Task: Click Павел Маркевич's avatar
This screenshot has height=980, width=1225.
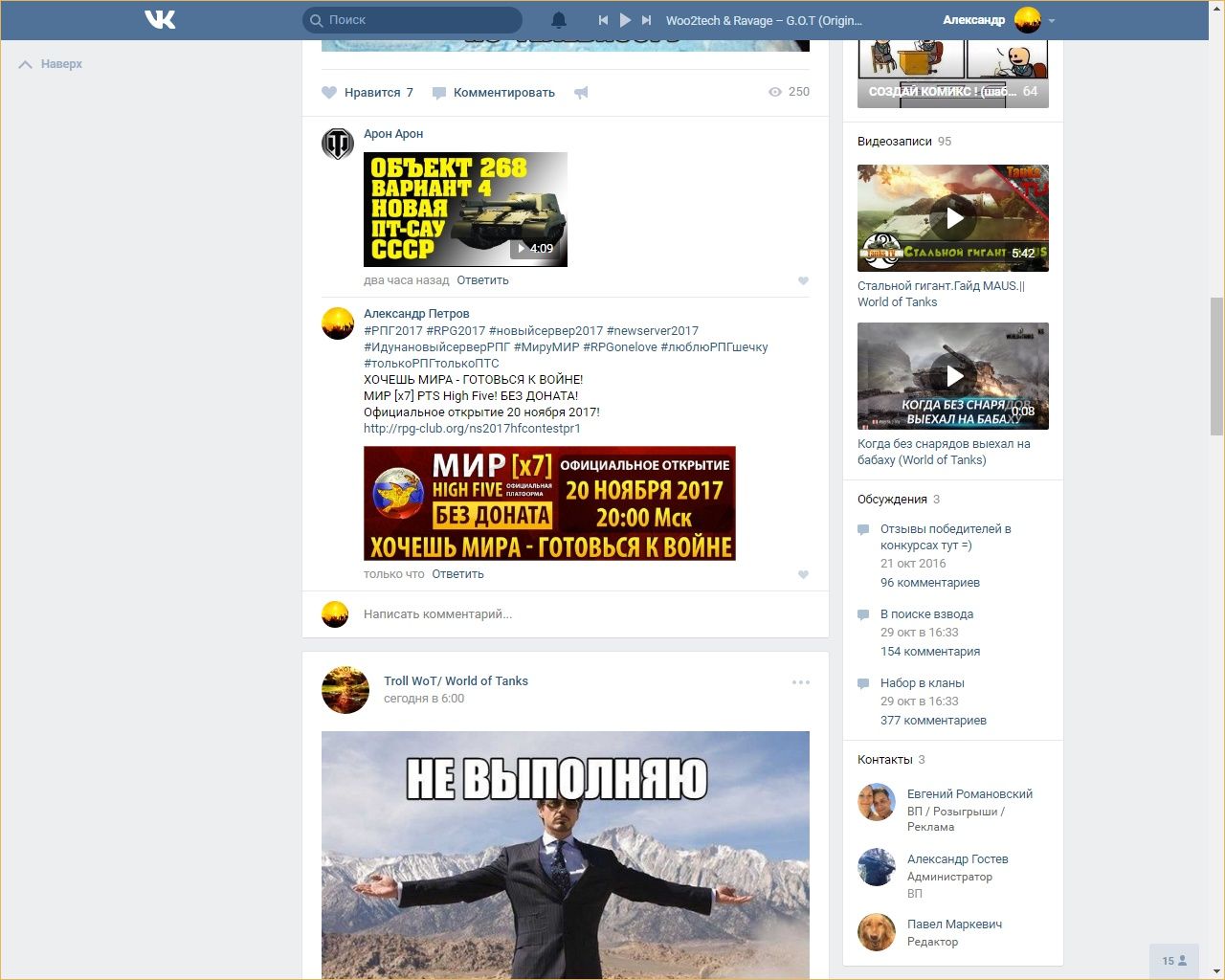Action: click(877, 932)
